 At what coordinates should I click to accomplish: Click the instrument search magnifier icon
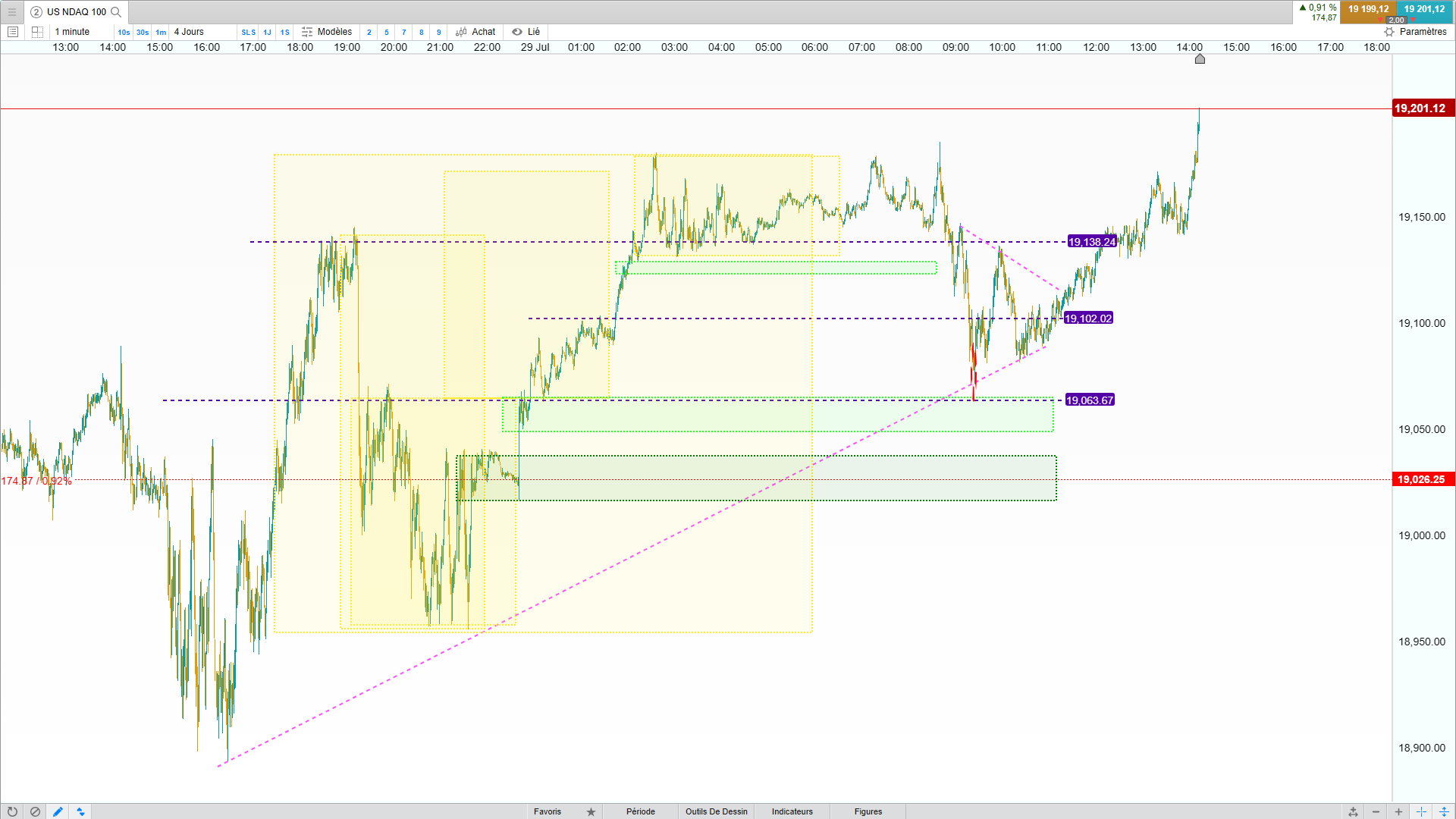click(x=116, y=12)
